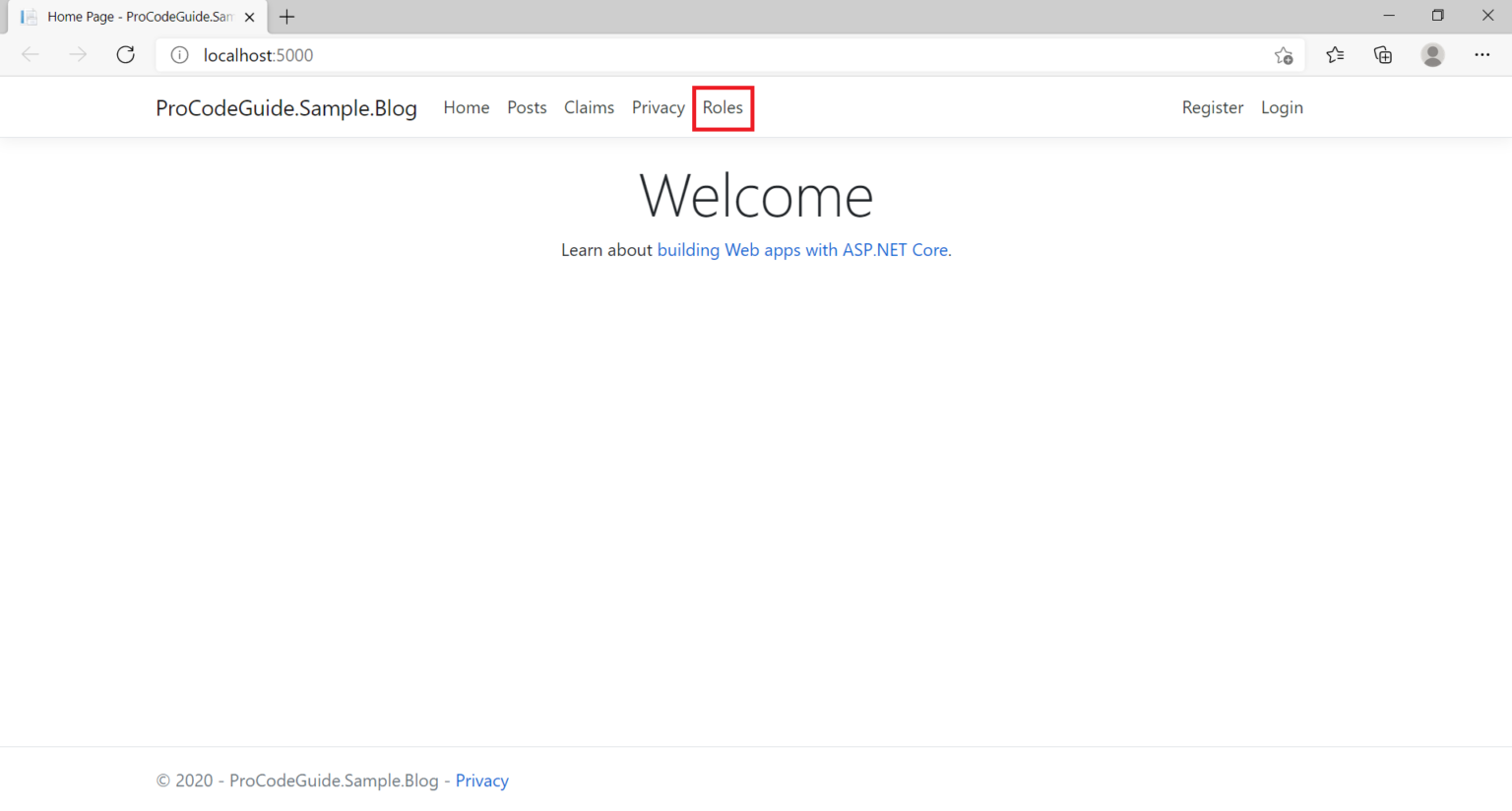
Task: Open the Settings and more menu
Action: click(1482, 56)
